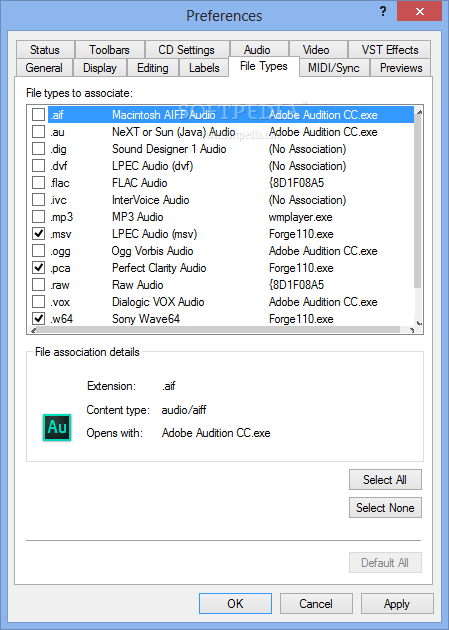Click the 'audio/aiff' content type value

point(184,410)
